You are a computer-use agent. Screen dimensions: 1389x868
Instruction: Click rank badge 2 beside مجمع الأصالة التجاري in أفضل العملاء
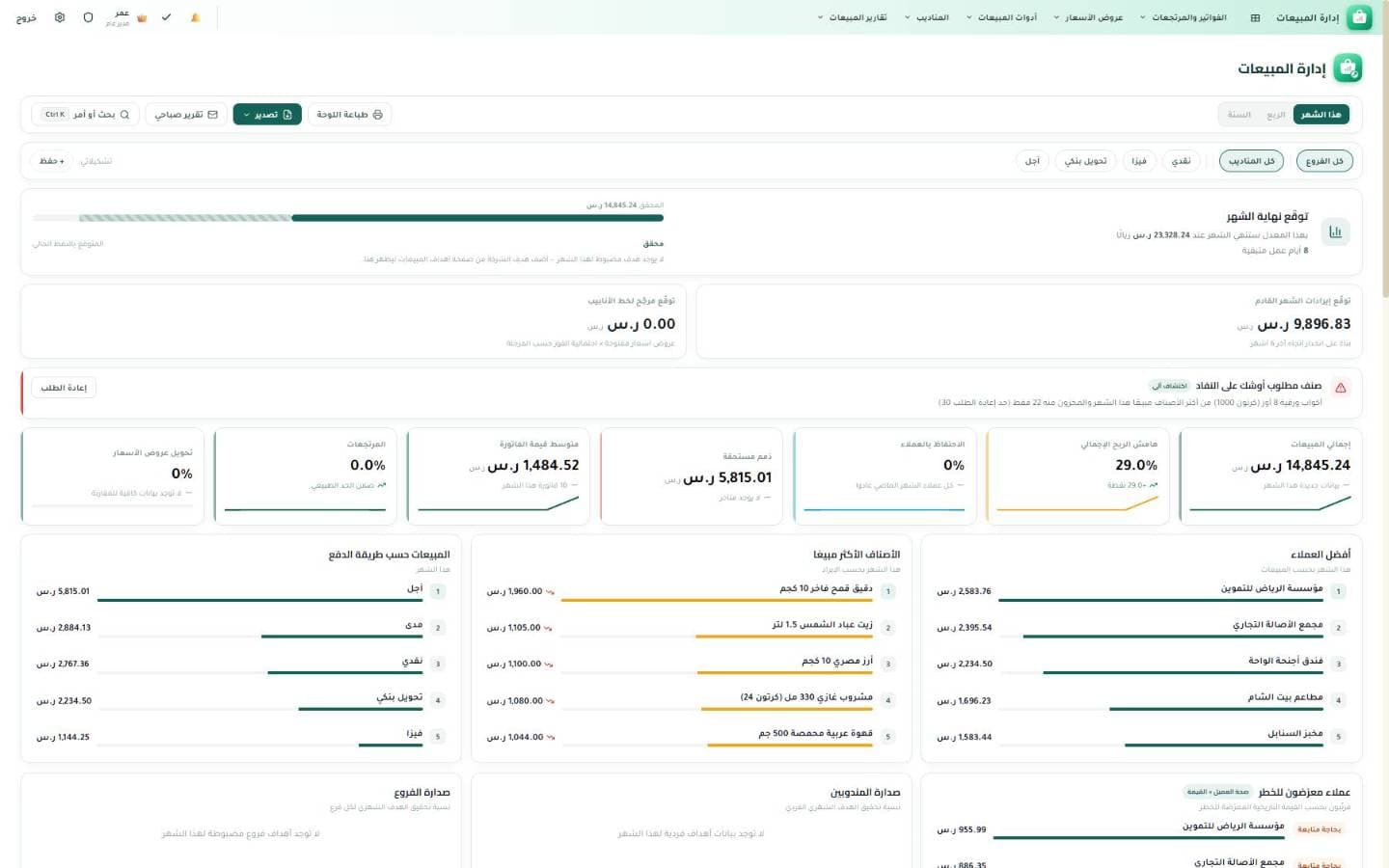1338,628
